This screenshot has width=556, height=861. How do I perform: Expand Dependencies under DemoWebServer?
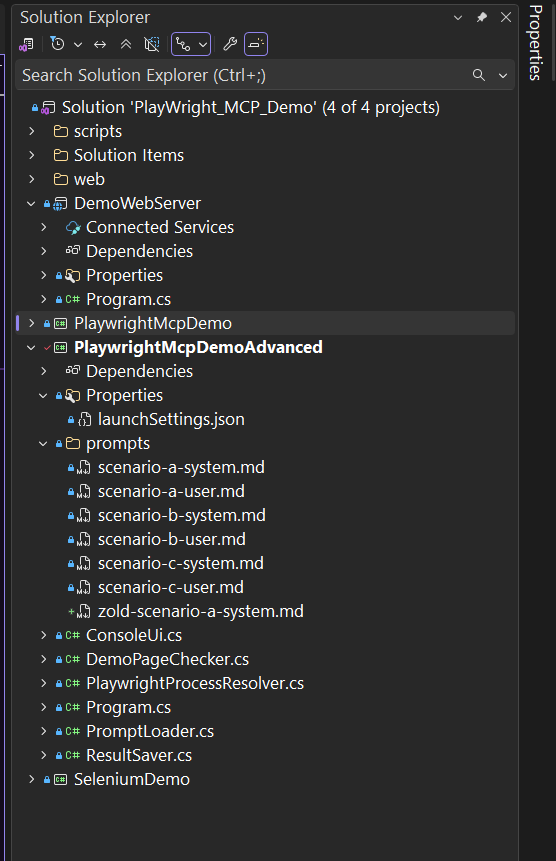(x=44, y=251)
